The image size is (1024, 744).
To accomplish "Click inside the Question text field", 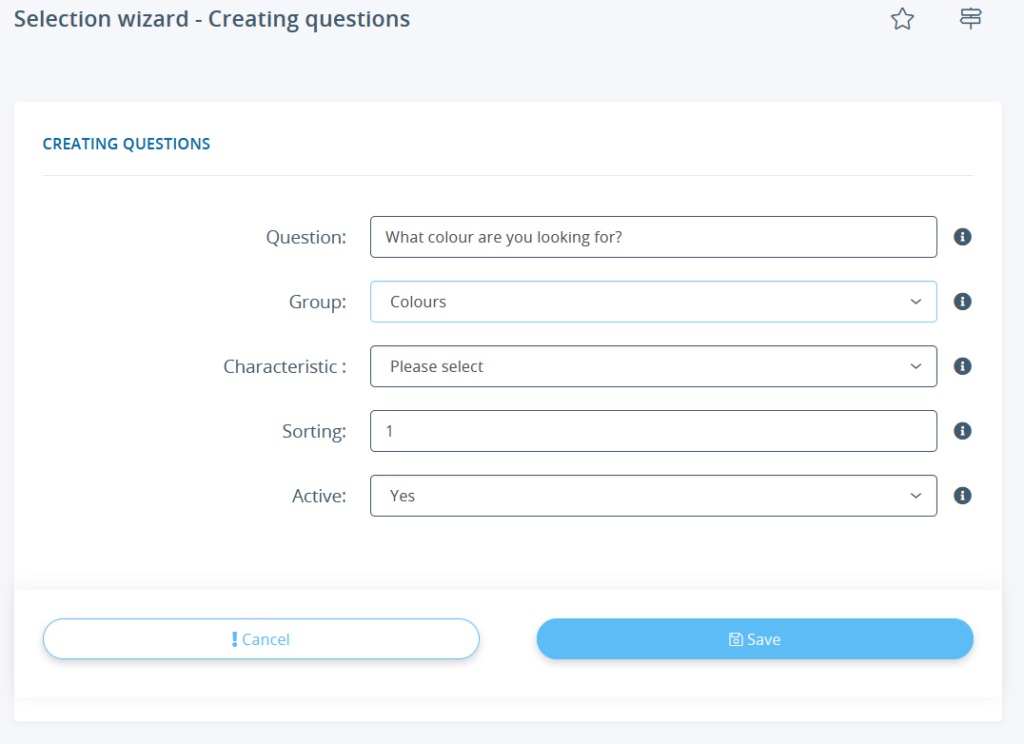I will [x=653, y=237].
